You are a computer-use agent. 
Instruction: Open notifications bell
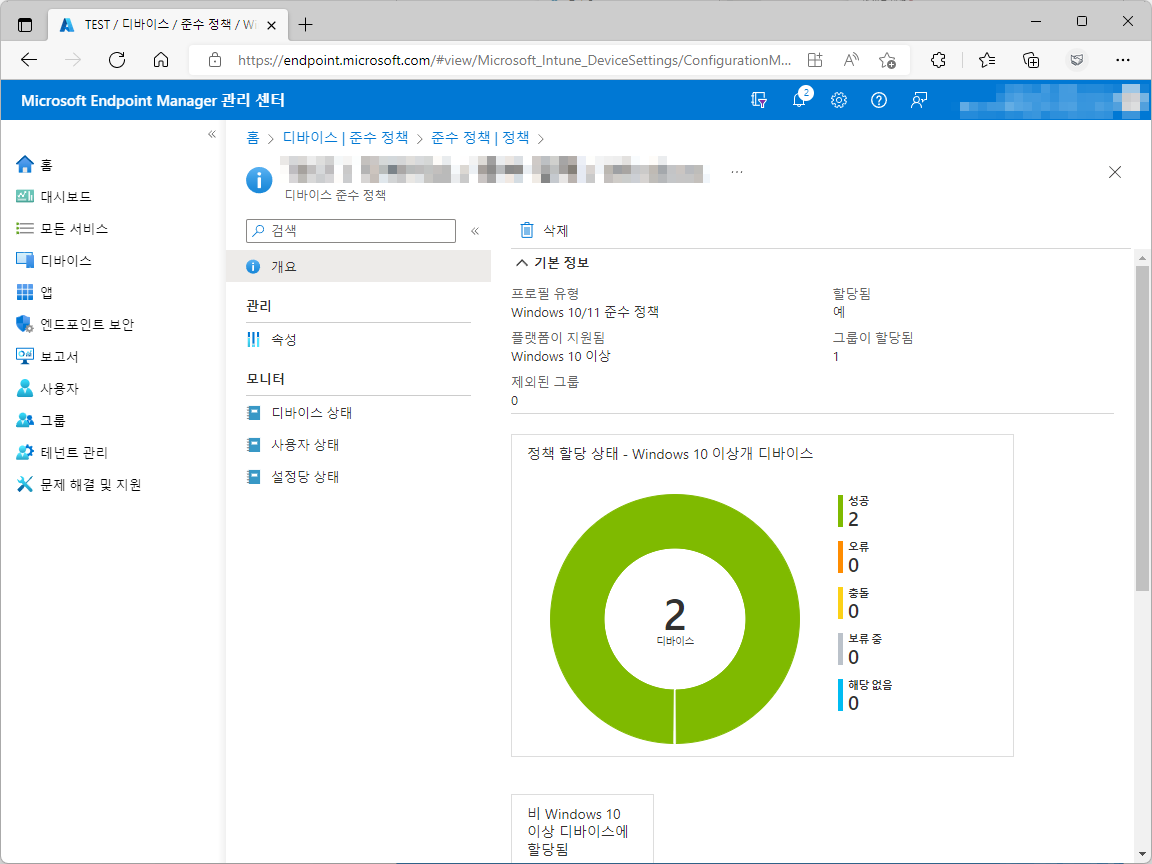(x=799, y=101)
